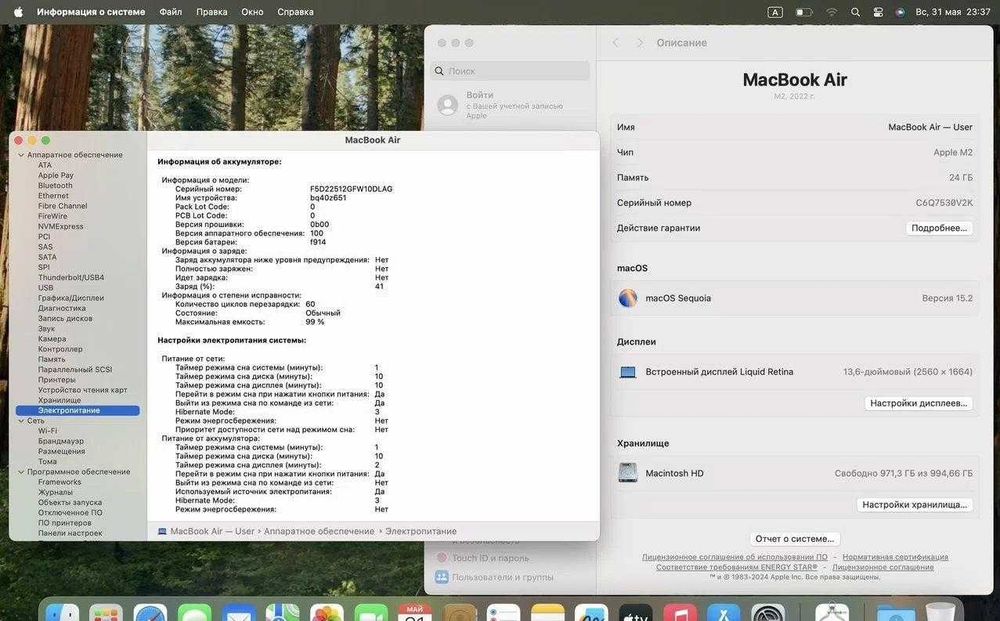The width and height of the screenshot is (1000, 621).
Task: Select the highlighted Электропитание tree item
Action: [78, 411]
